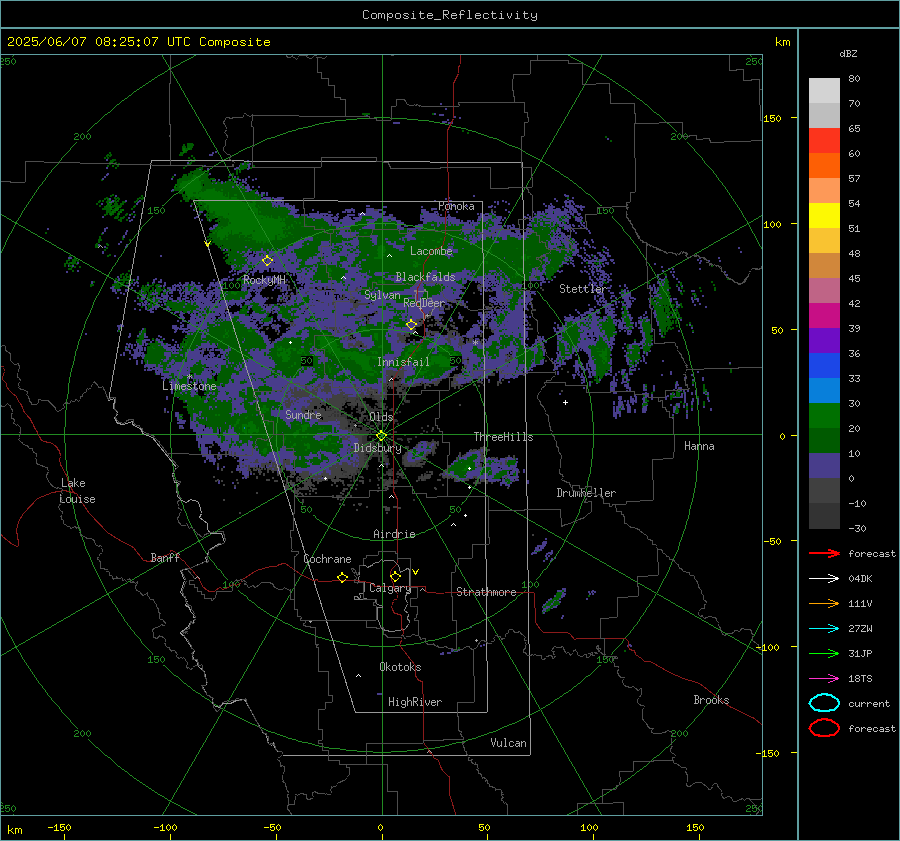Click the HighRiver city label
Image resolution: width=900 pixels, height=841 pixels.
tap(415, 703)
